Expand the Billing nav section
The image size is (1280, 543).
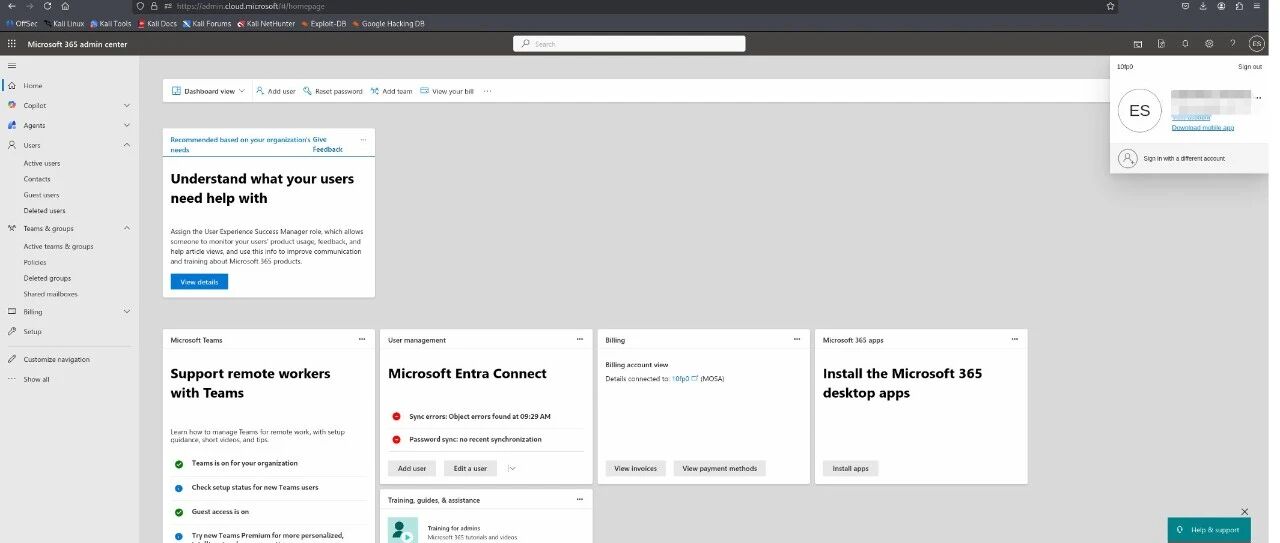126,311
